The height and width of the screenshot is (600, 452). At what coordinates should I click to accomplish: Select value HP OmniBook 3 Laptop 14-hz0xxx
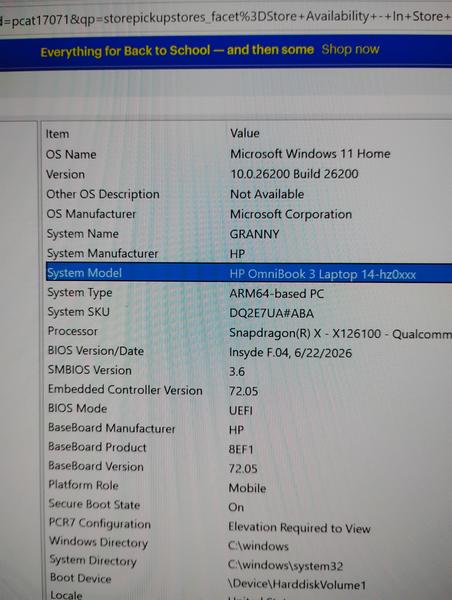tap(322, 274)
